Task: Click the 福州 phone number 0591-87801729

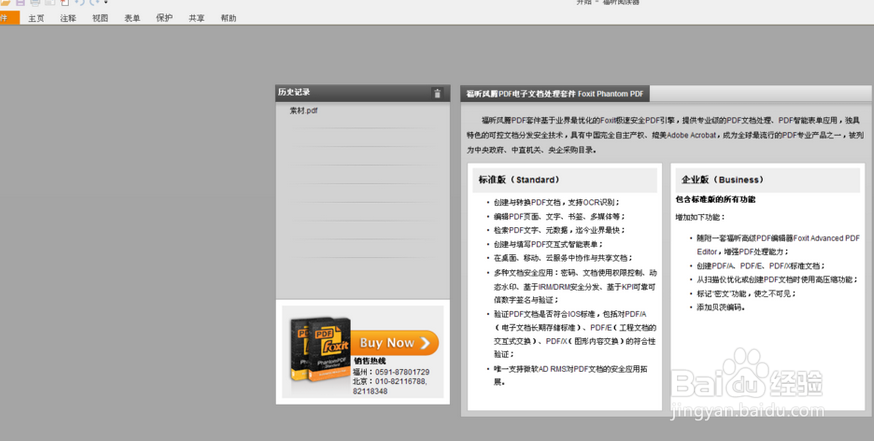Action: [402, 372]
